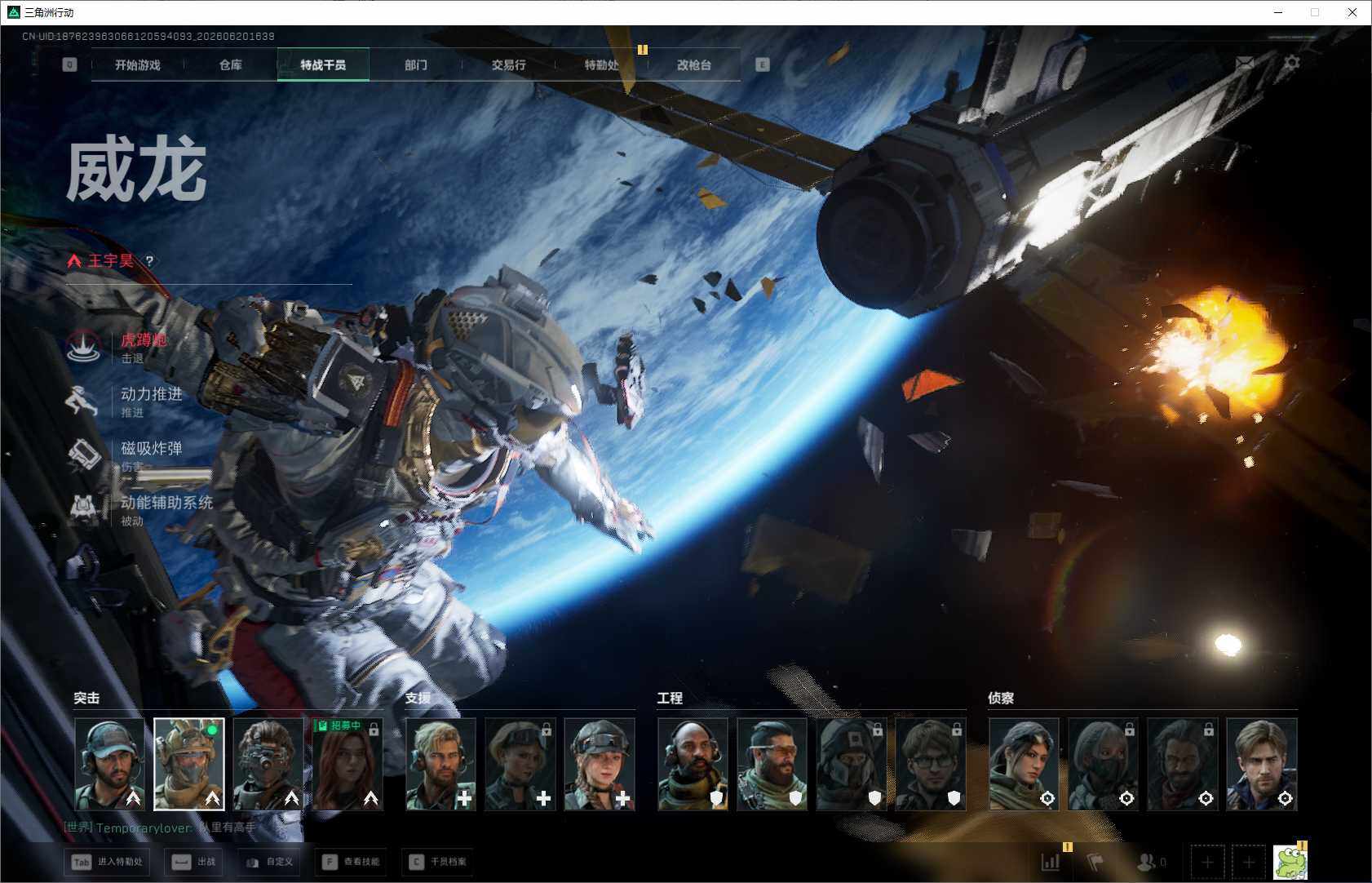1372x883 pixels.
Task: Minimize the 三角洲行动 window
Action: point(1278,12)
